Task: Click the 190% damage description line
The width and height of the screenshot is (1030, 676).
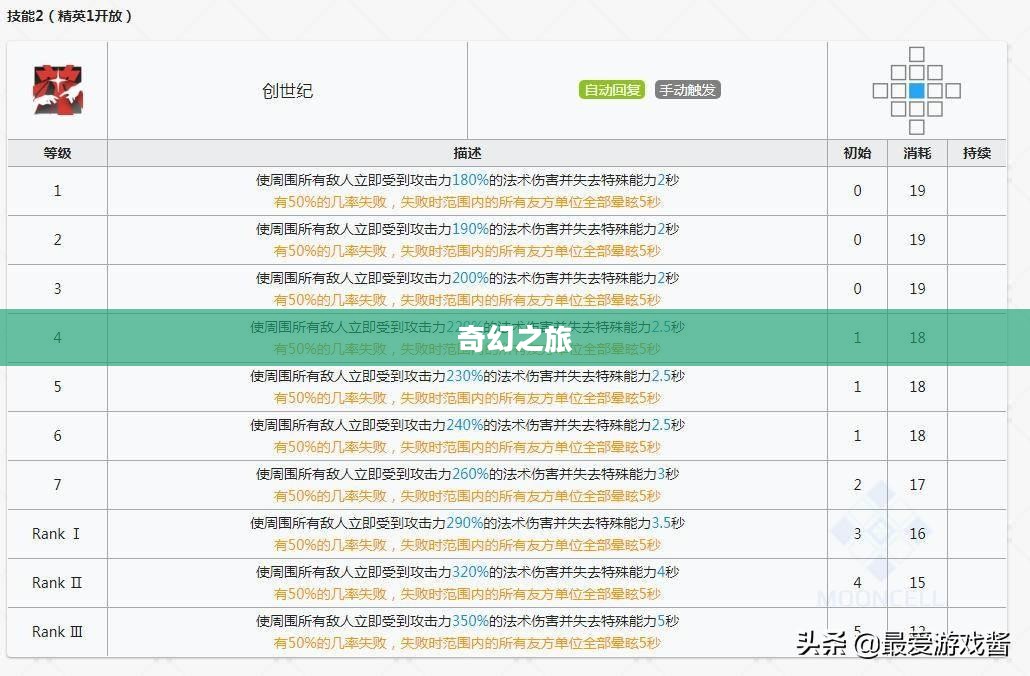Action: point(467,229)
